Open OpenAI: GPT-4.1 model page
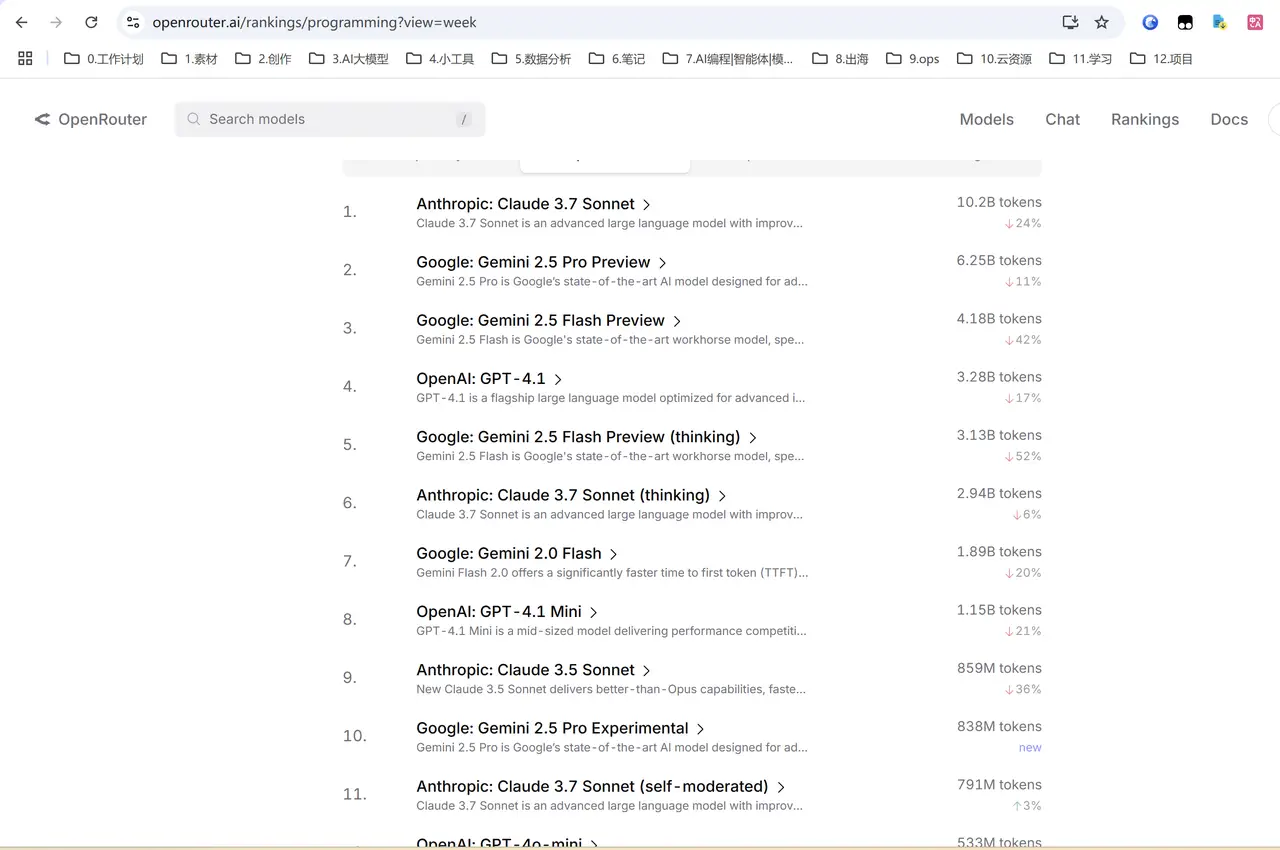1280x850 pixels. click(490, 379)
